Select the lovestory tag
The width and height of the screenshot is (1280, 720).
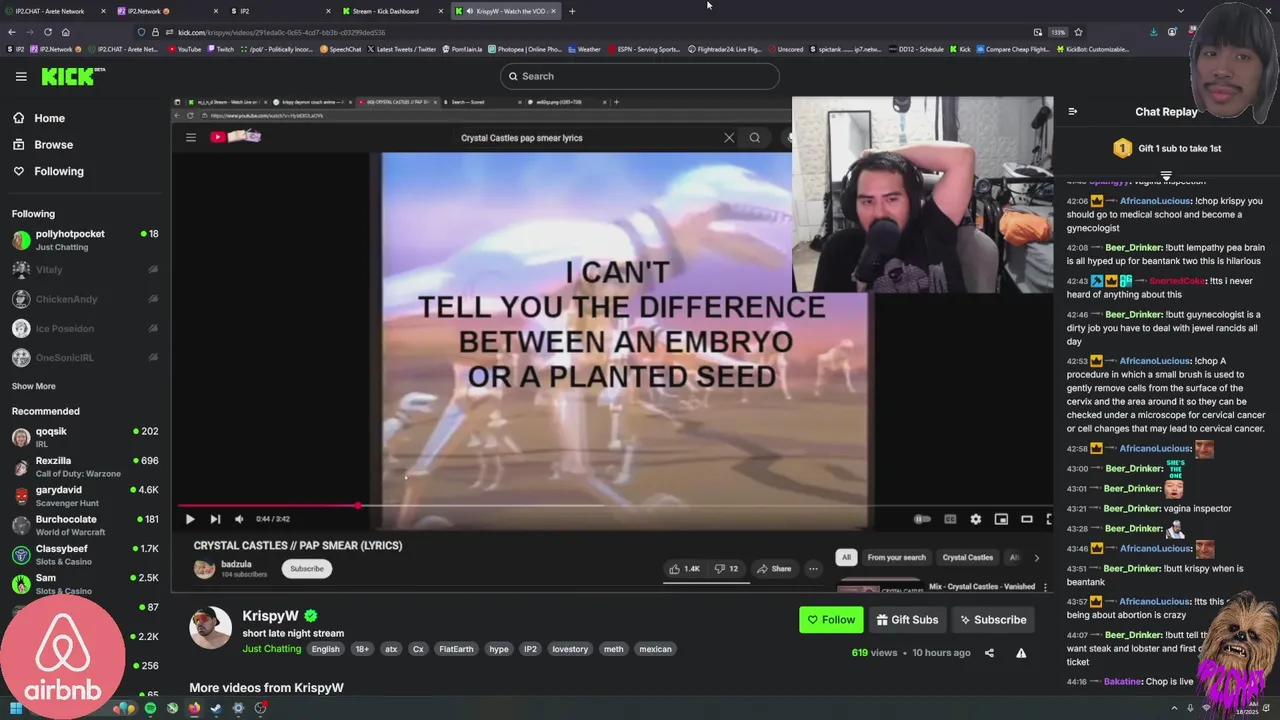(570, 649)
